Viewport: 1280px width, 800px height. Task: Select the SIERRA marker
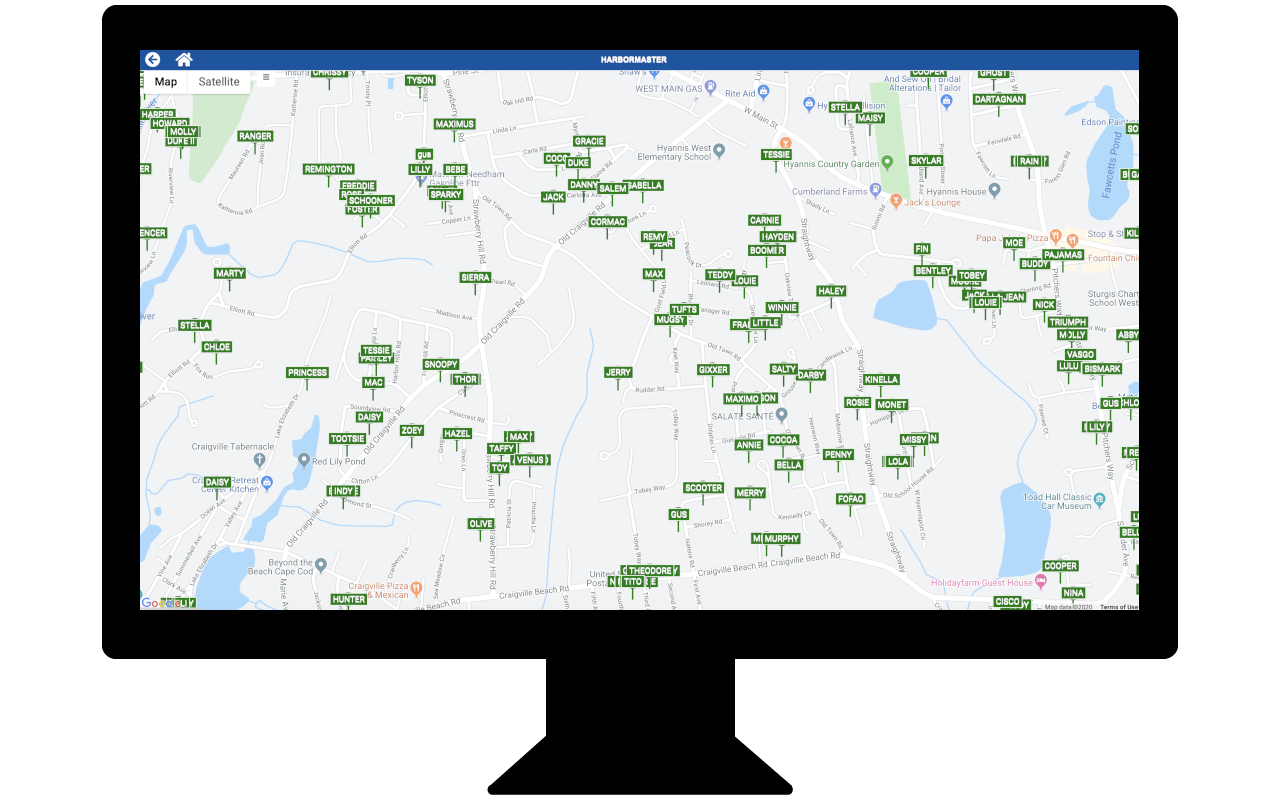tap(475, 278)
